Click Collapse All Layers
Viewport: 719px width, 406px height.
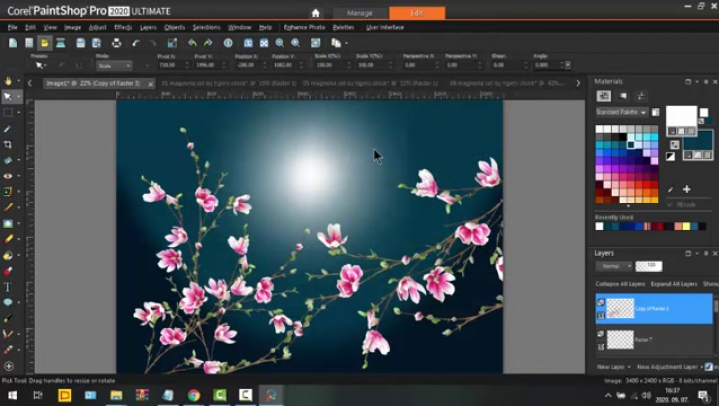[622, 284]
